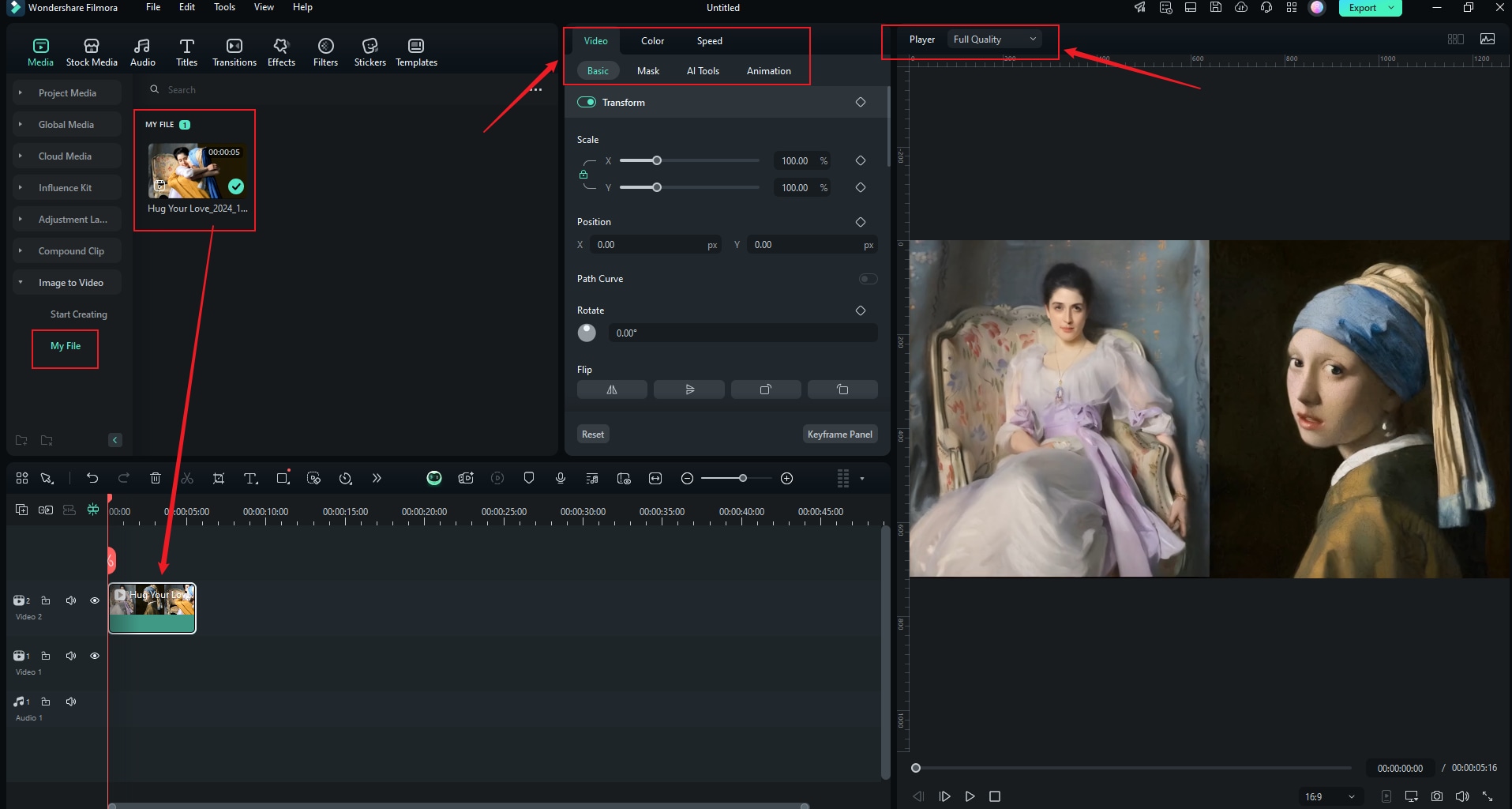Image resolution: width=1512 pixels, height=809 pixels.
Task: Flip the clip horizontally
Action: point(612,389)
